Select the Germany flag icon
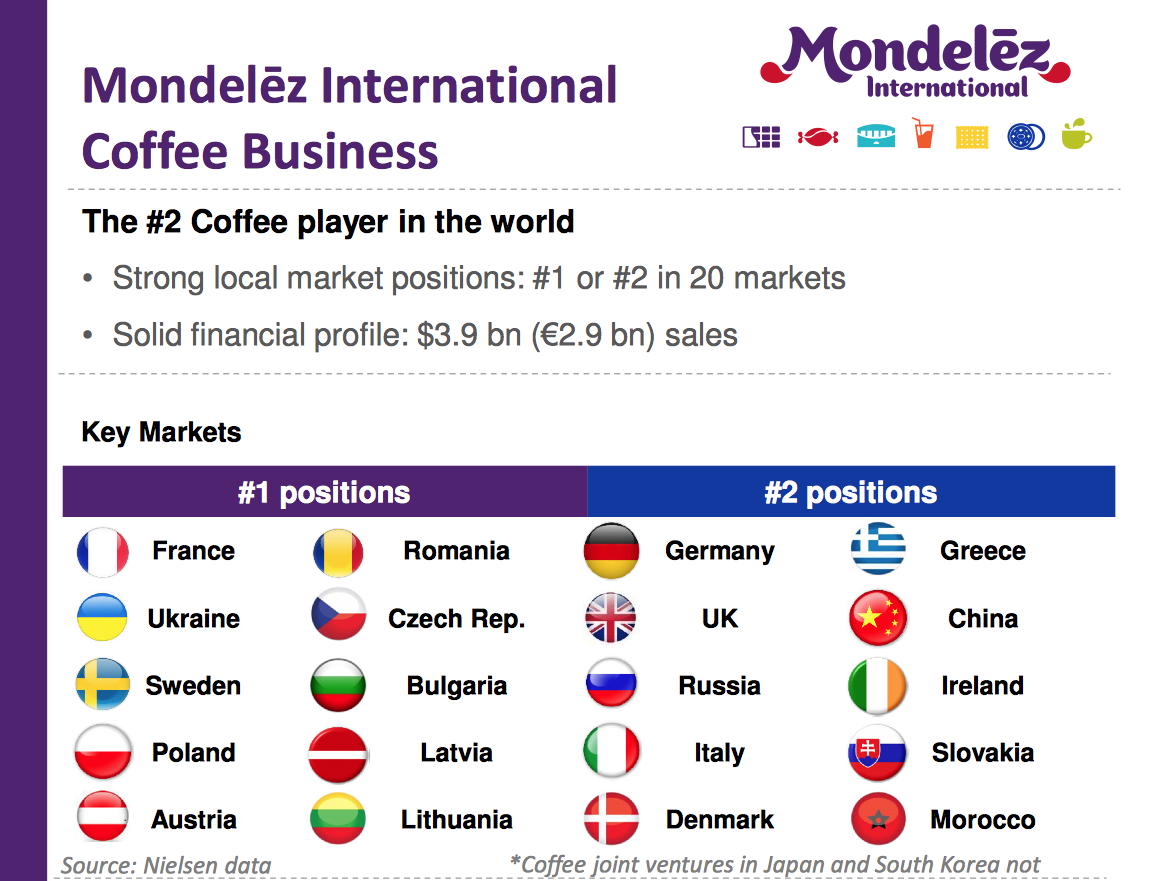The width and height of the screenshot is (1160, 881). (611, 551)
